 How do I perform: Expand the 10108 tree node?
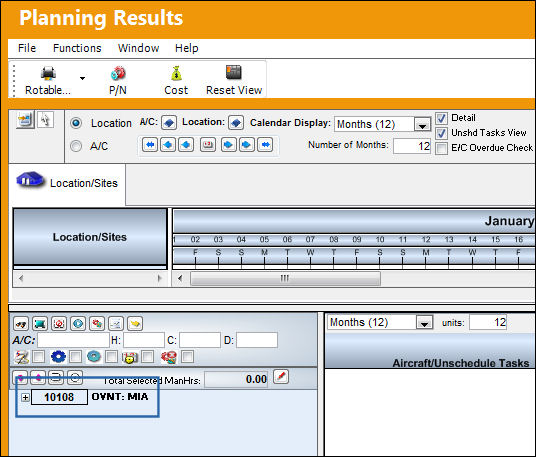point(25,398)
